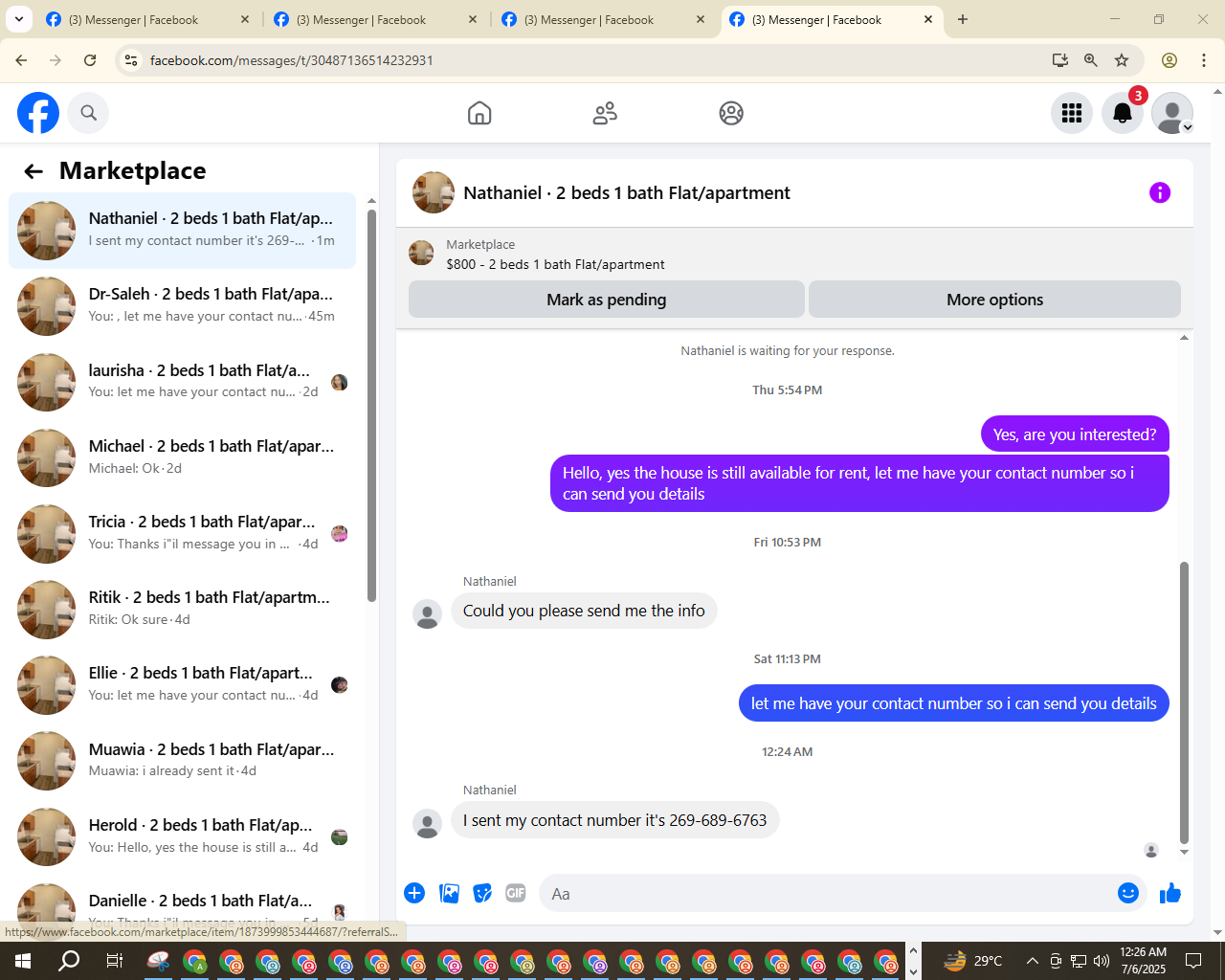Open the taskbar clock 12:26 AM
1225x980 pixels.
coord(1143,961)
